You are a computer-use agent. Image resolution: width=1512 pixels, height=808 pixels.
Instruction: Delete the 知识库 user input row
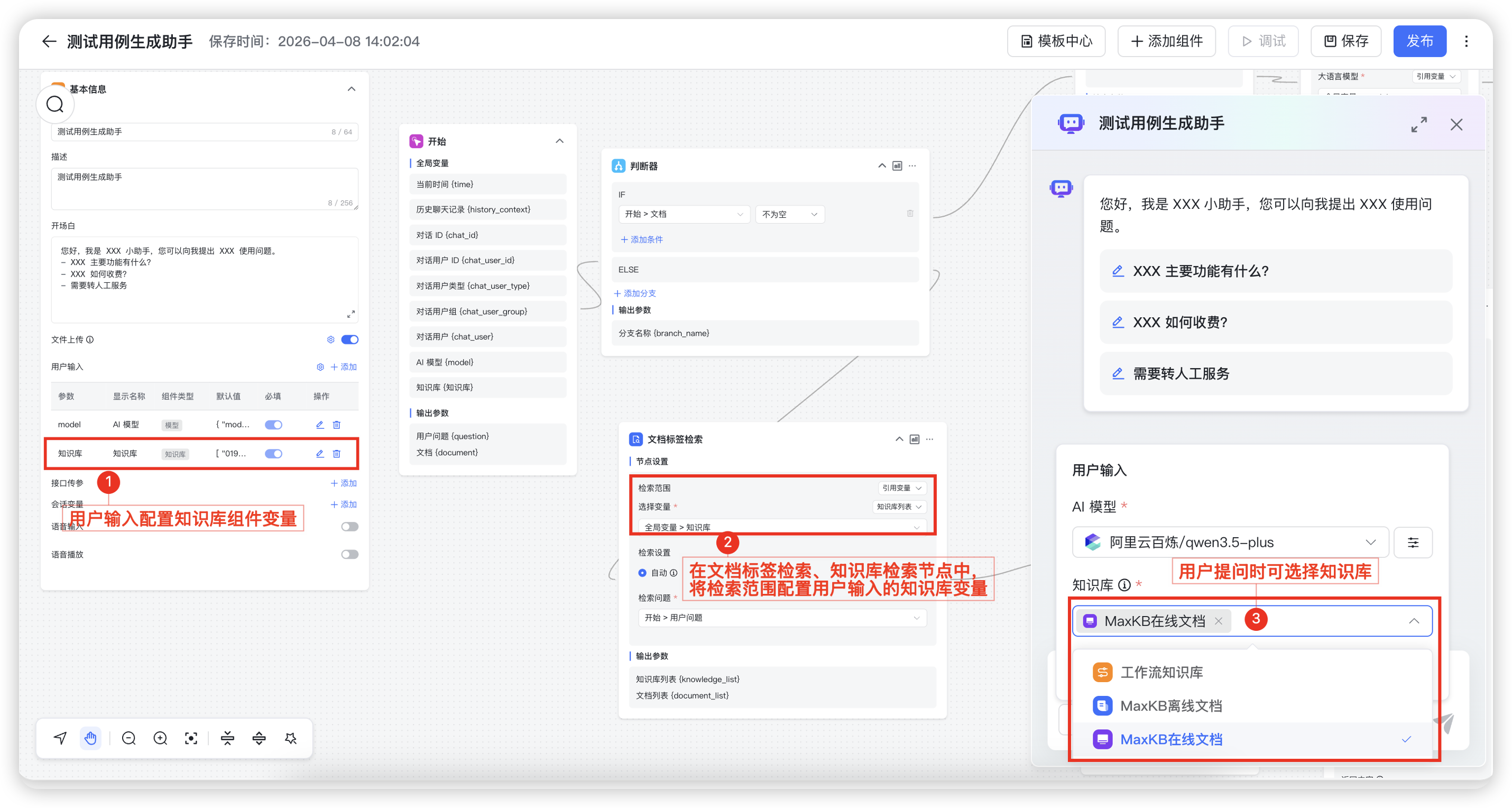click(337, 453)
